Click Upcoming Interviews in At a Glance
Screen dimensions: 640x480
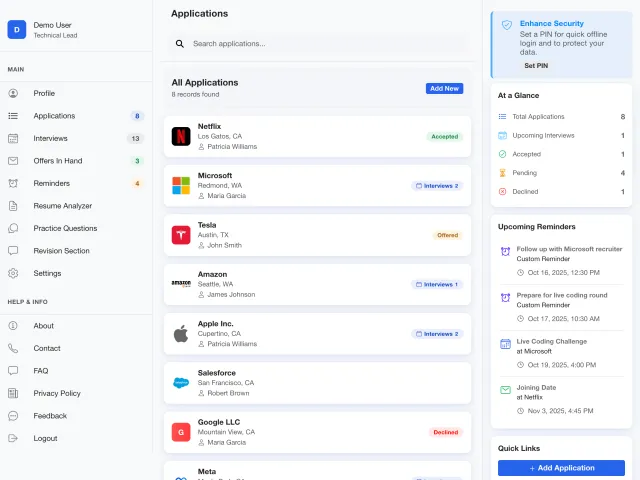(561, 136)
